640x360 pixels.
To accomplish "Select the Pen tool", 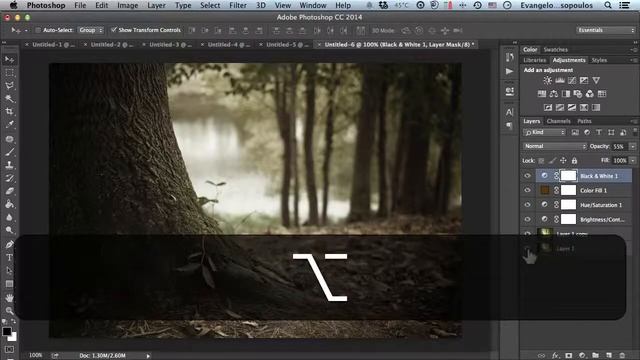I will (9, 244).
